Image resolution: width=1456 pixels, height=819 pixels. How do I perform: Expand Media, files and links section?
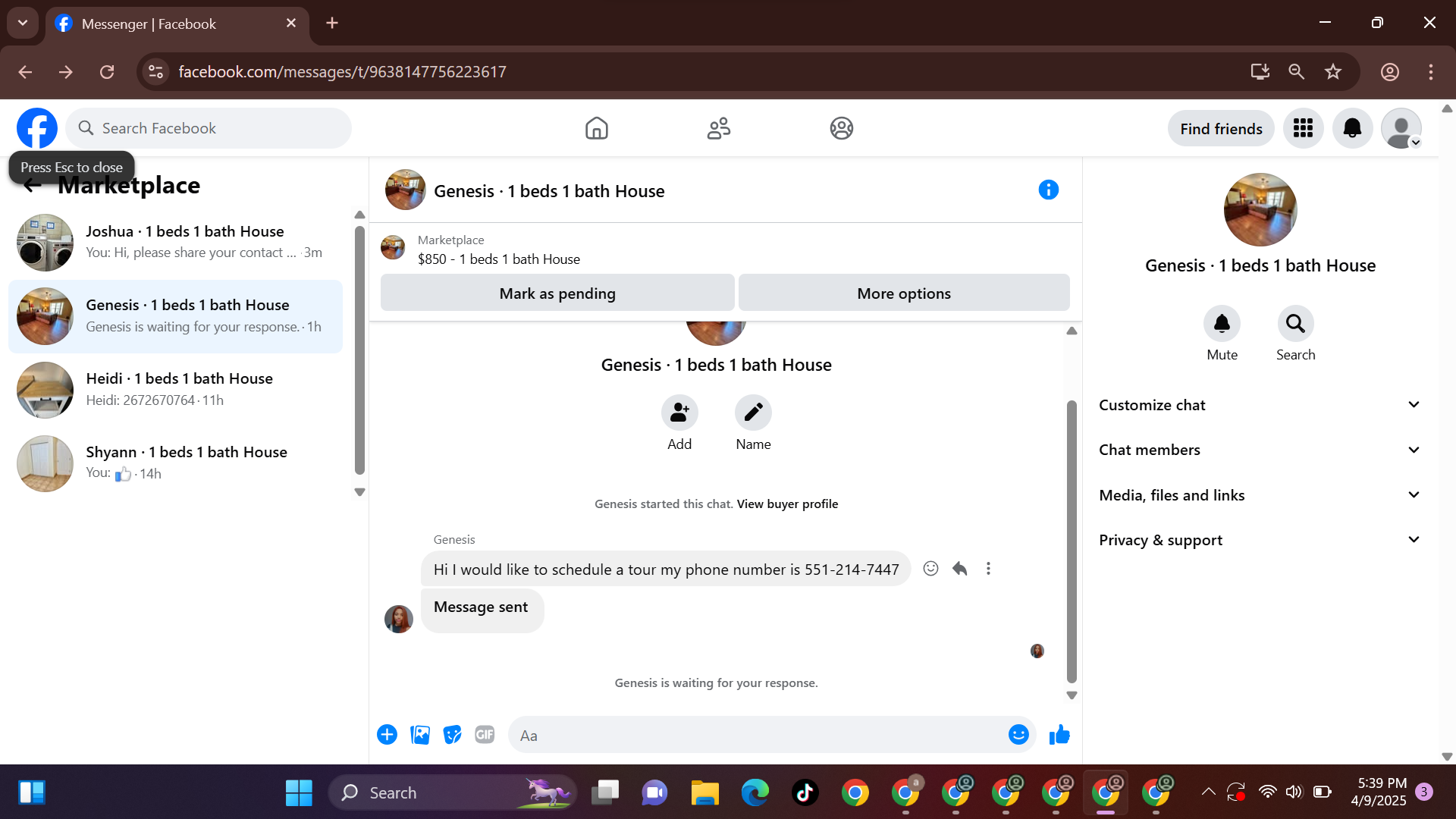[x=1260, y=495]
